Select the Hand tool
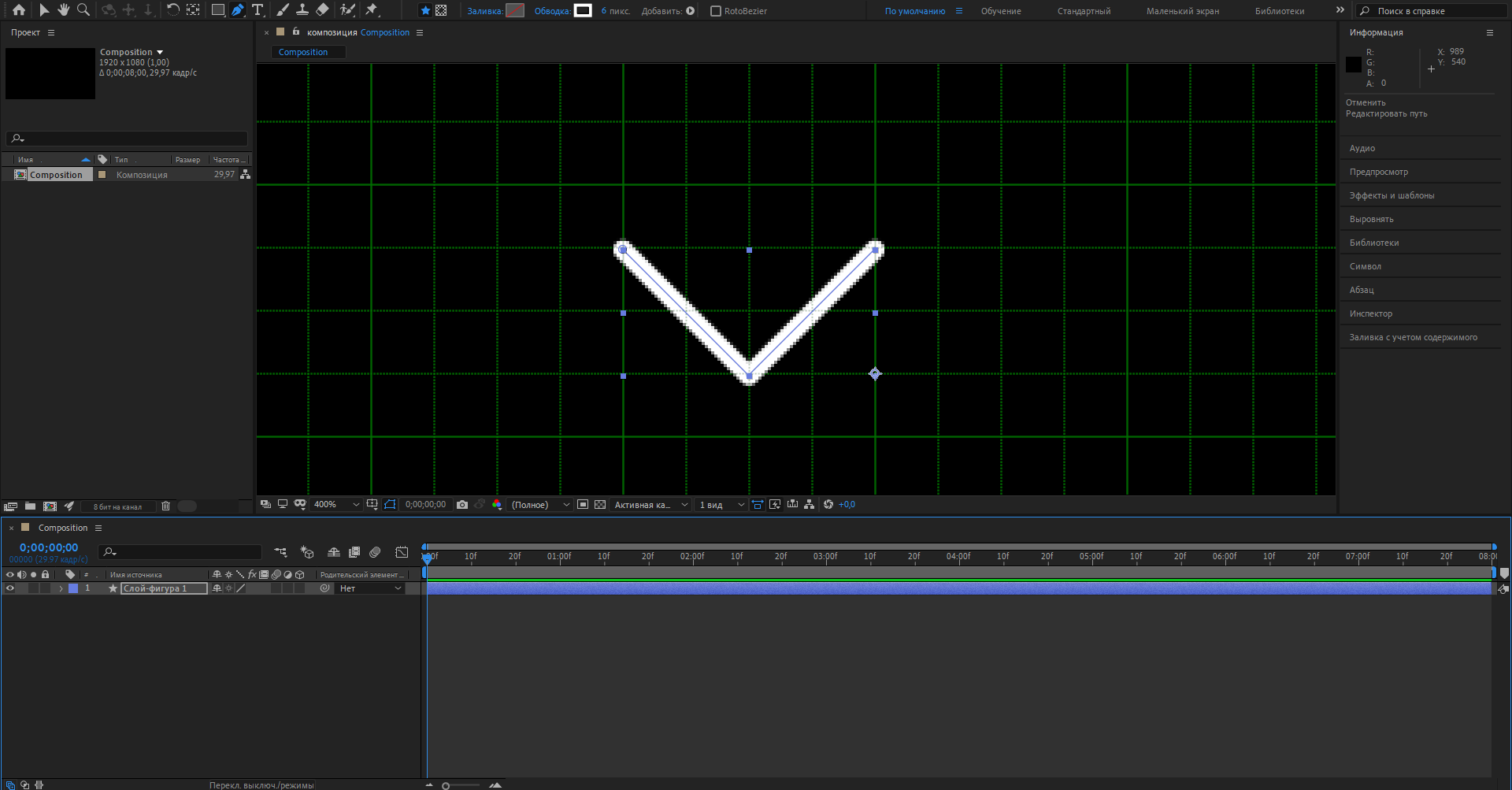1512x790 pixels. pyautogui.click(x=63, y=10)
